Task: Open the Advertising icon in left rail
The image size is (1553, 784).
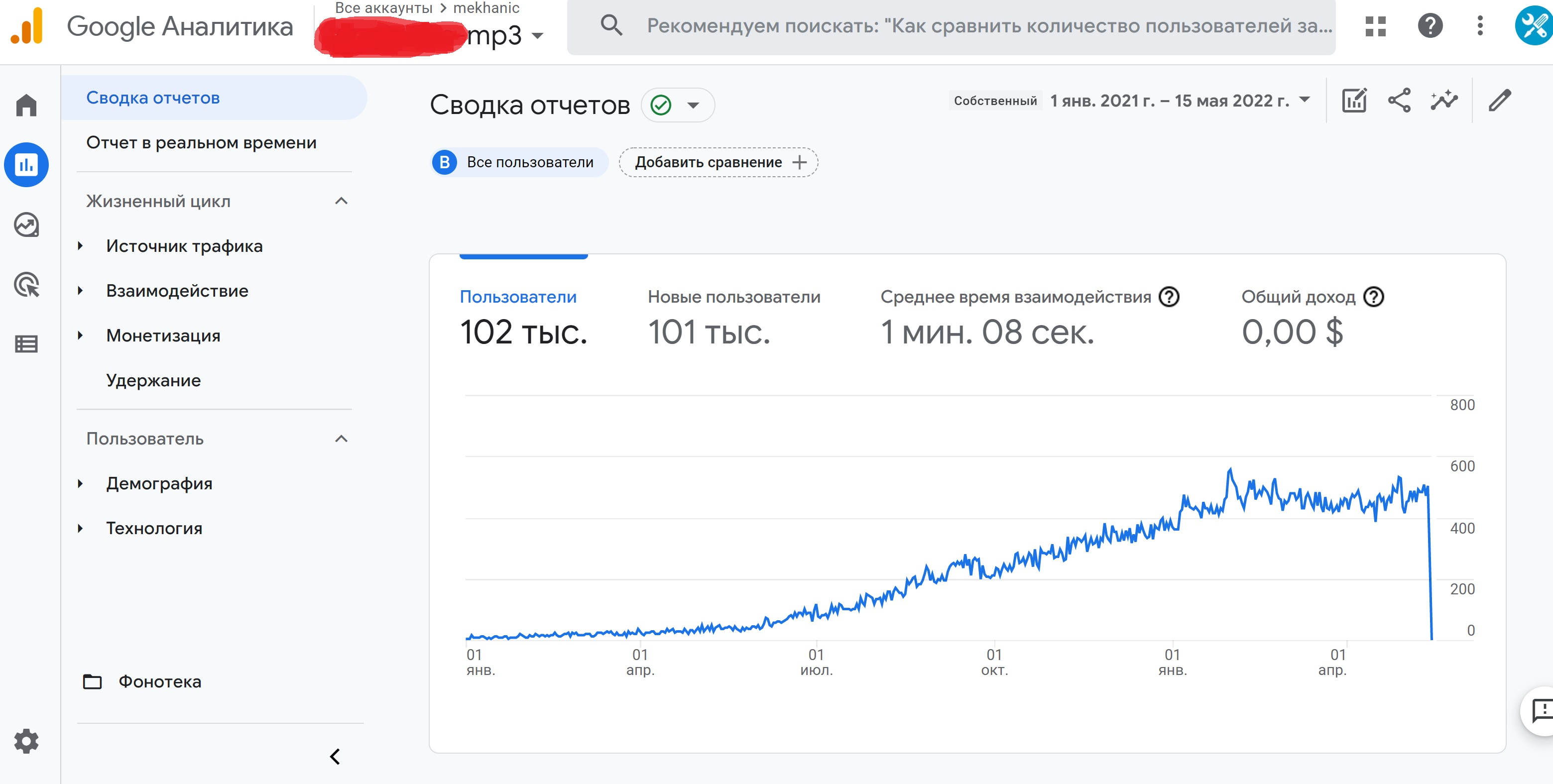Action: coord(26,284)
